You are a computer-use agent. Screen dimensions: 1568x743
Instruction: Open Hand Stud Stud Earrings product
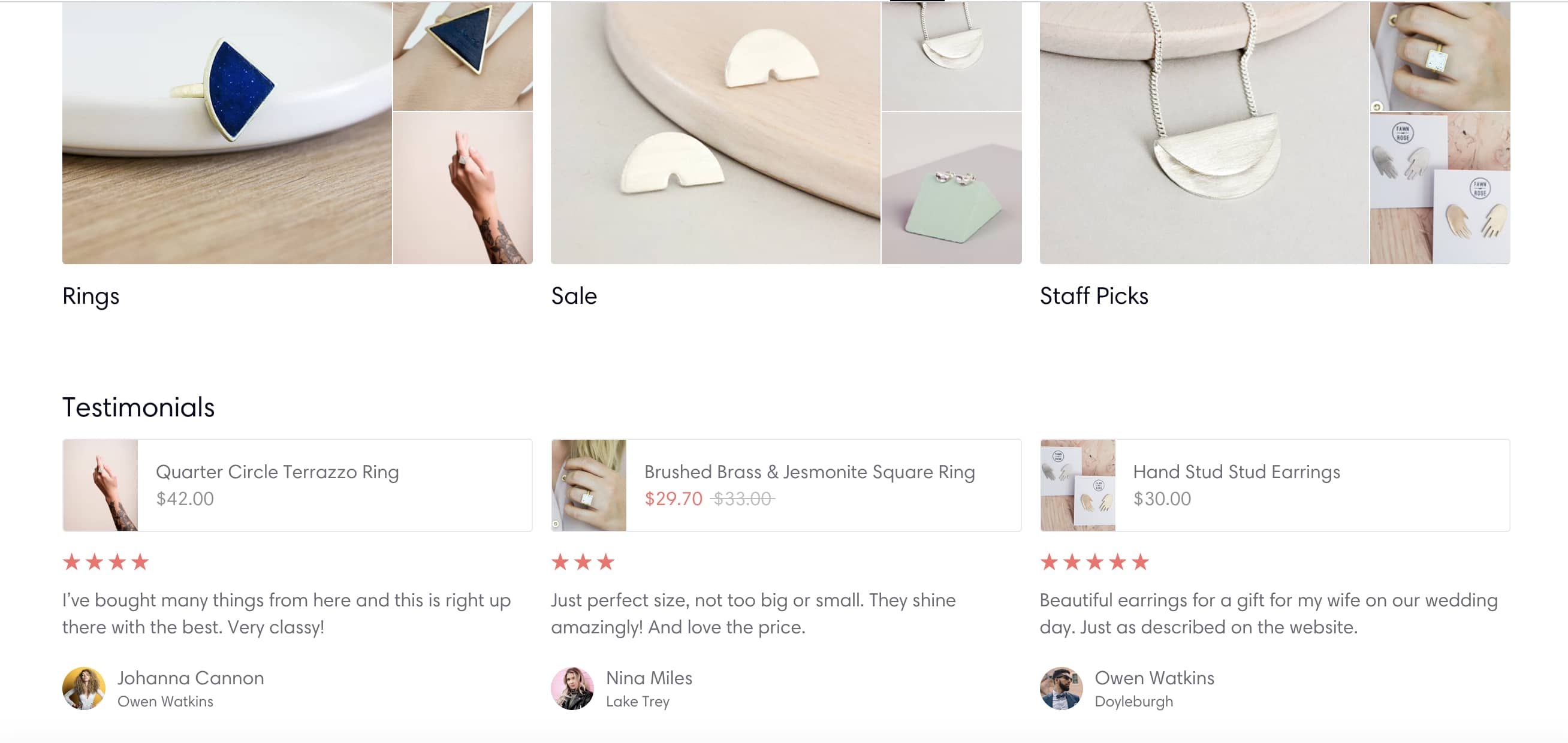[1236, 472]
